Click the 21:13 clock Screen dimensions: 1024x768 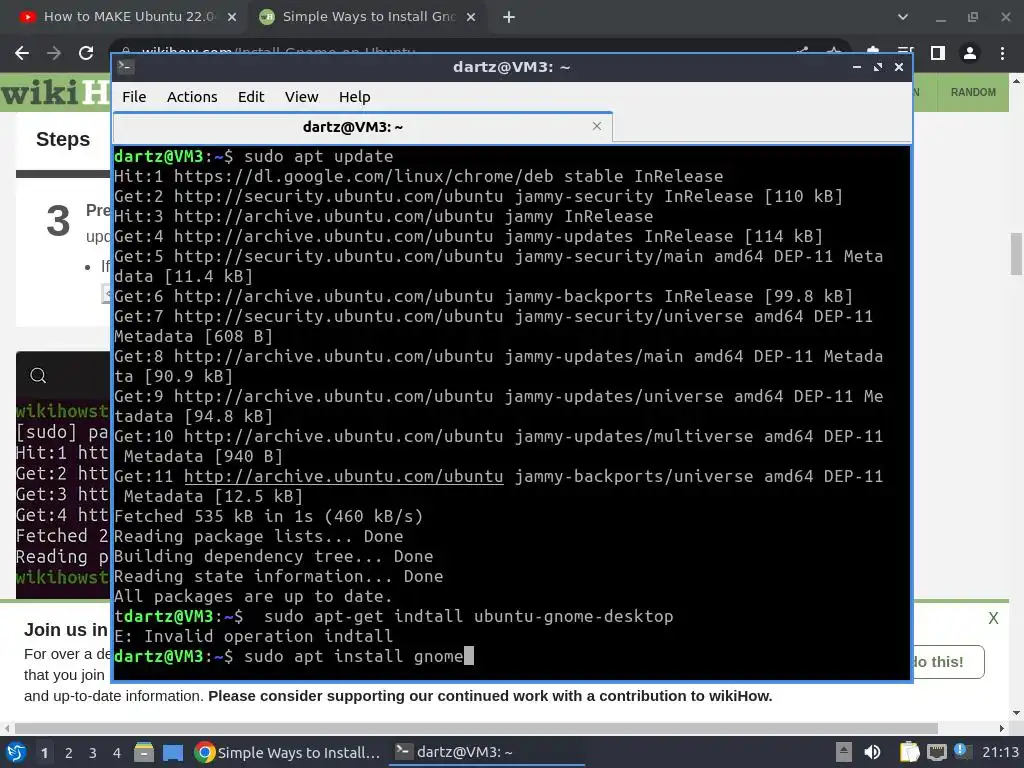pos(1000,752)
